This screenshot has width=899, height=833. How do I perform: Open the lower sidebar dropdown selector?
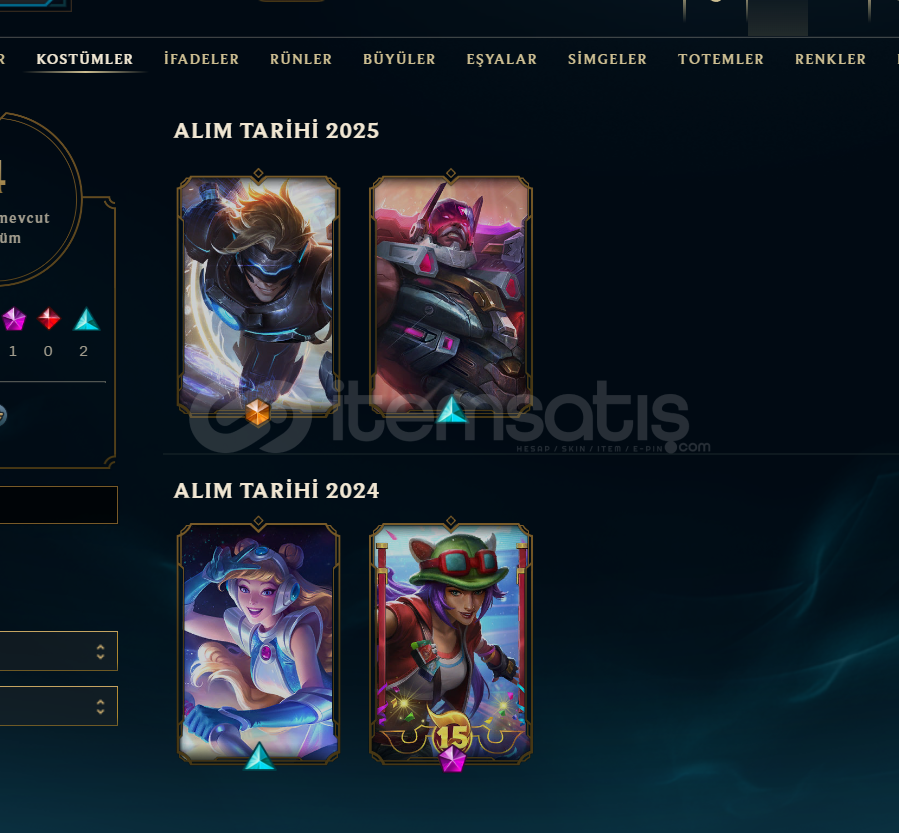click(x=58, y=706)
